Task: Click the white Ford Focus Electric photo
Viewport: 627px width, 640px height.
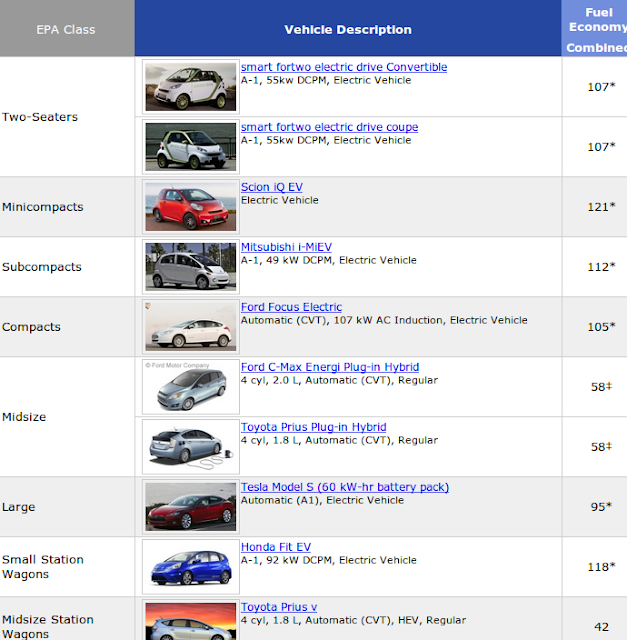Action: click(x=191, y=327)
